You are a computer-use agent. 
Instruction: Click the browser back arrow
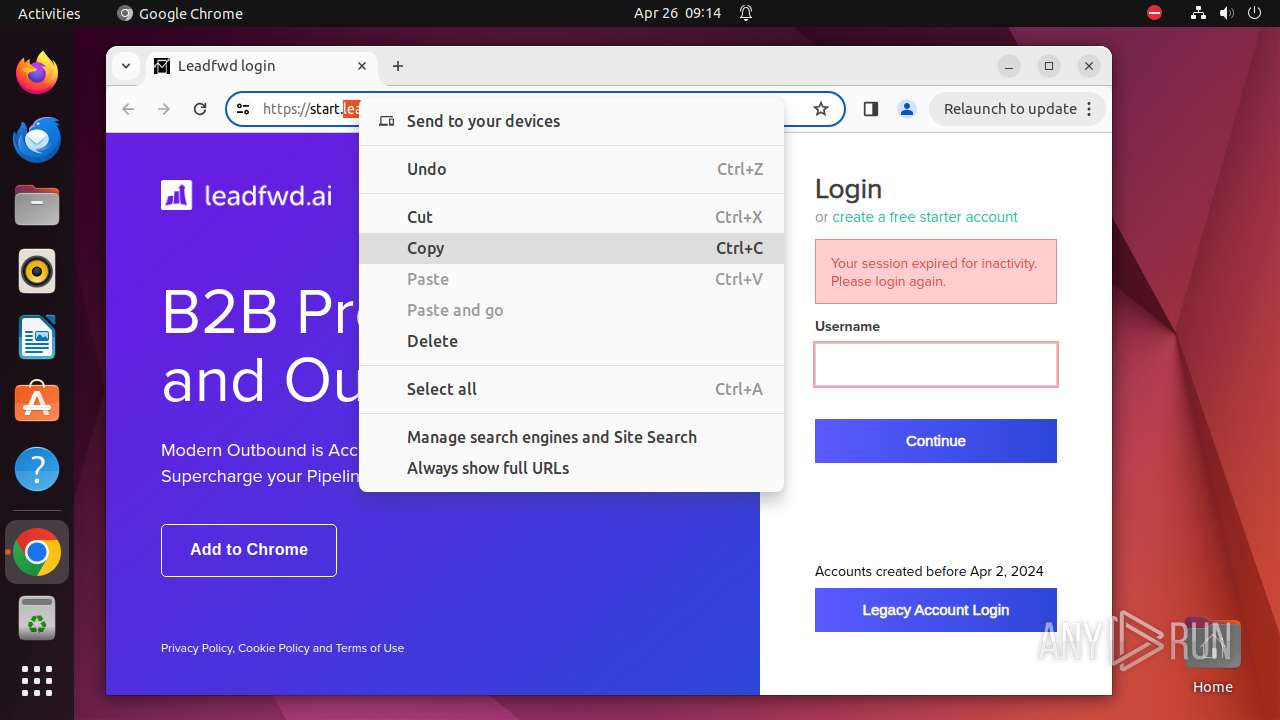128,109
